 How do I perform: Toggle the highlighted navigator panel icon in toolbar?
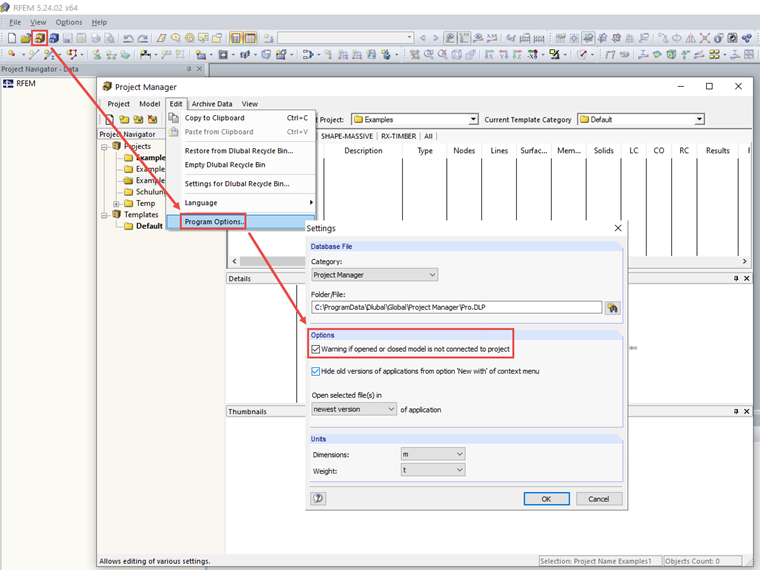tap(236, 38)
